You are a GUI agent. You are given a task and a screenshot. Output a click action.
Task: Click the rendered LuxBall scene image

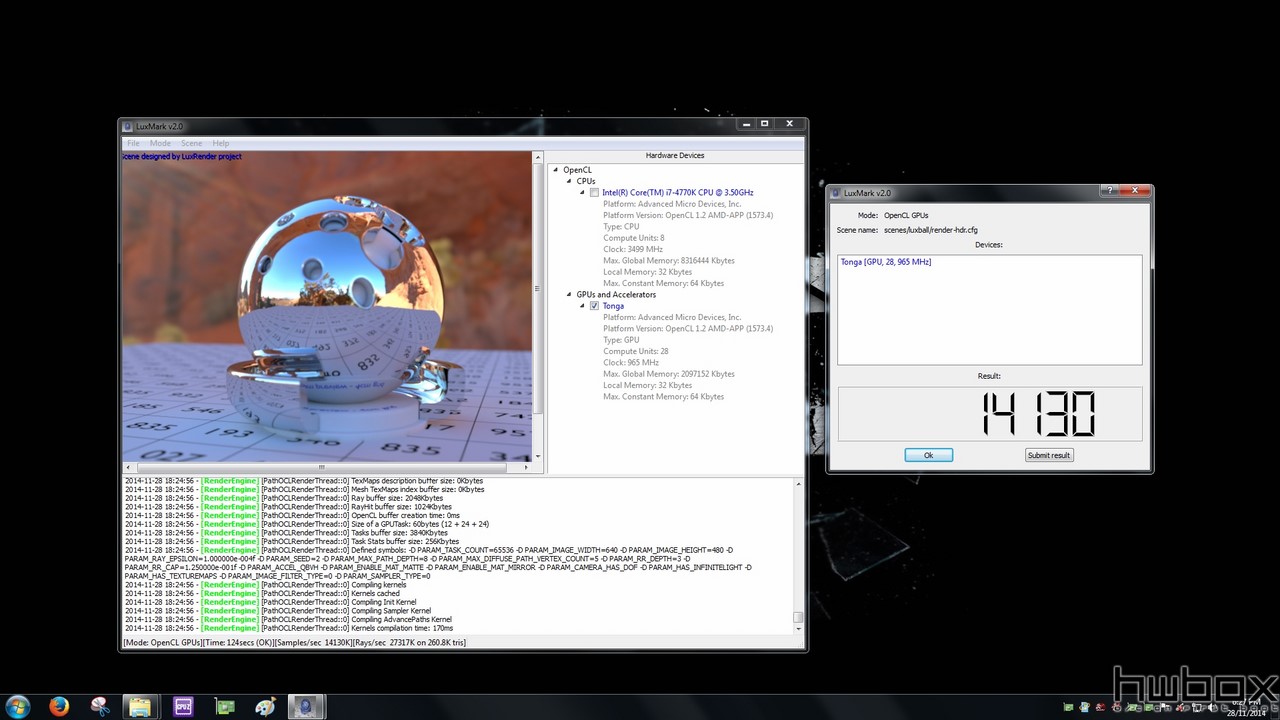[x=327, y=307]
